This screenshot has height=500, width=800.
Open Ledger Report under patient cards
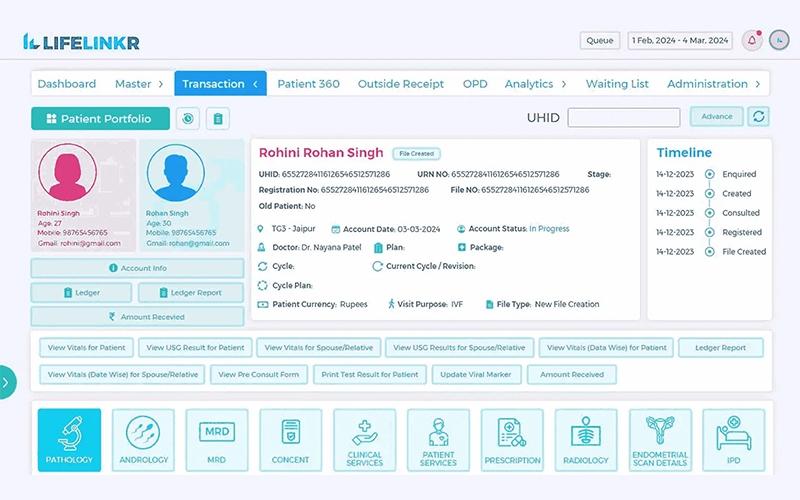[191, 292]
